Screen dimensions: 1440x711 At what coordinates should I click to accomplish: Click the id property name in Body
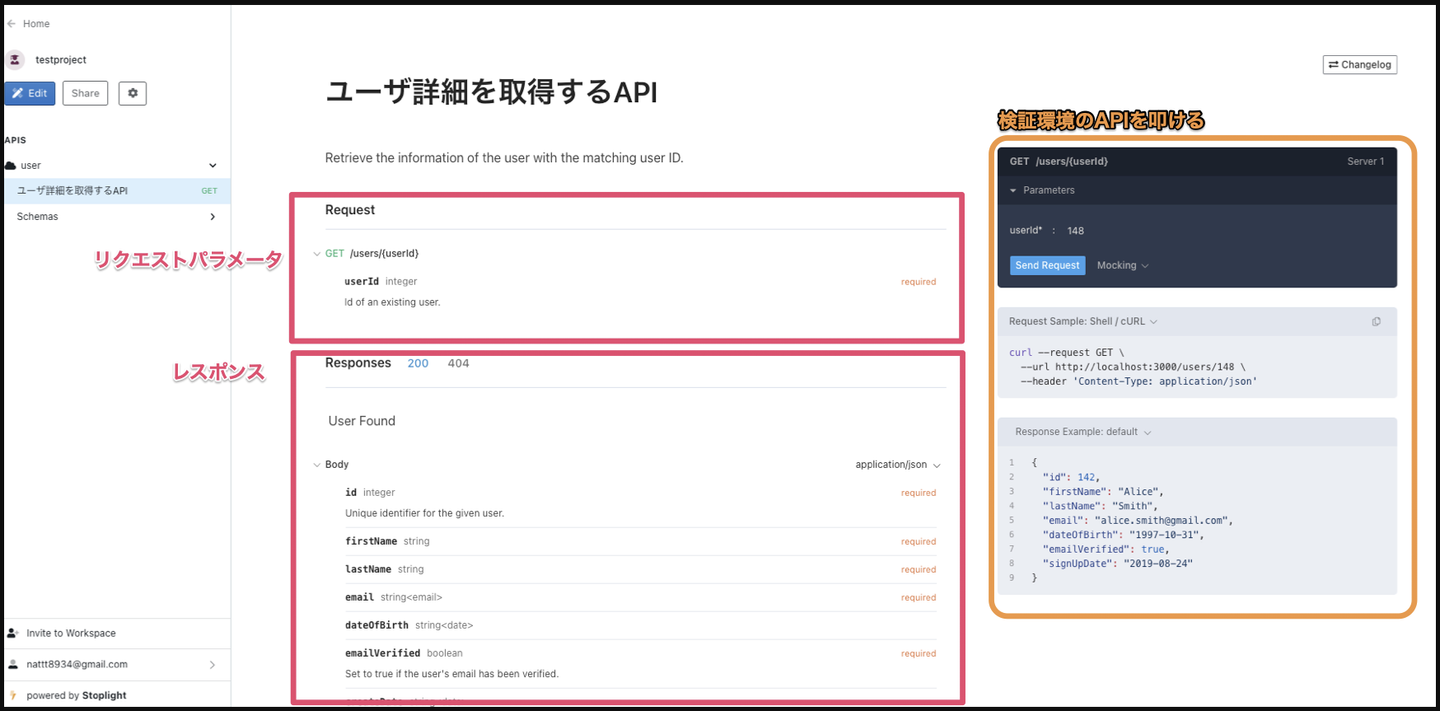pyautogui.click(x=351, y=492)
